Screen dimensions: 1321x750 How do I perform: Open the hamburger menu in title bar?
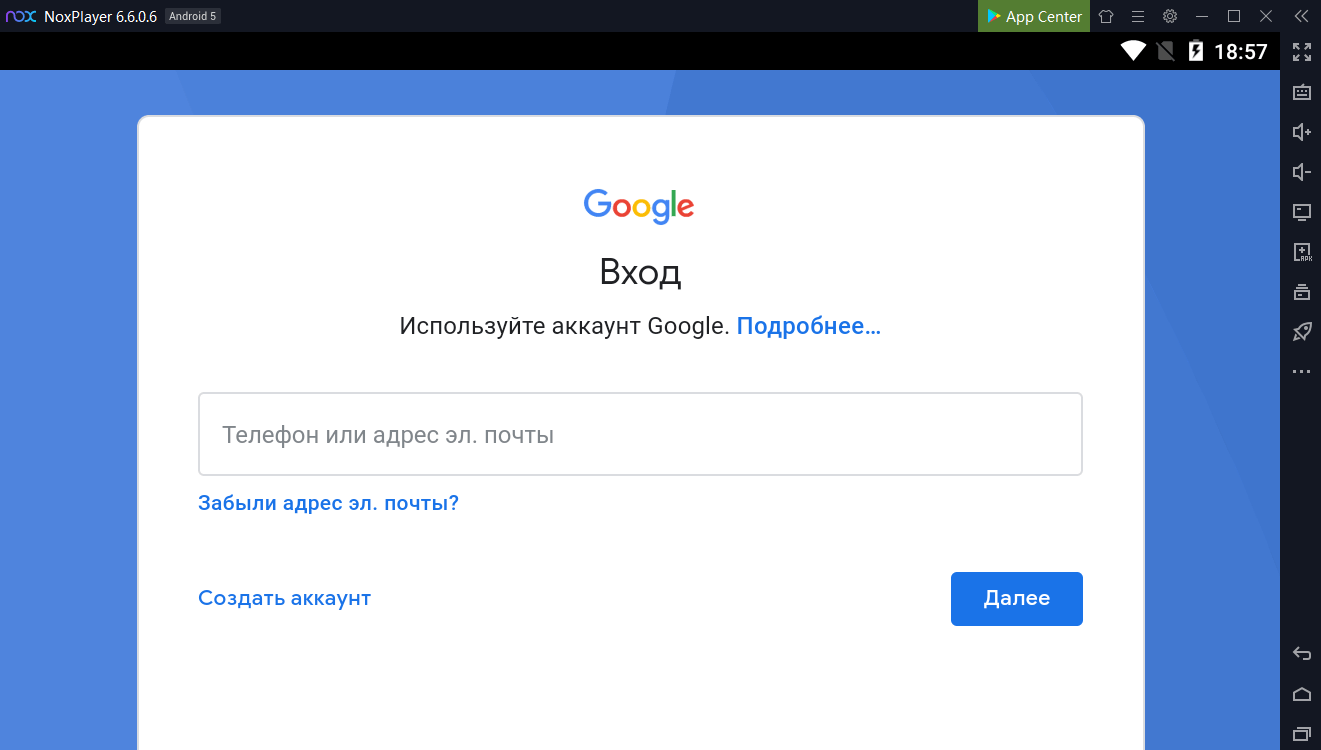point(1138,16)
